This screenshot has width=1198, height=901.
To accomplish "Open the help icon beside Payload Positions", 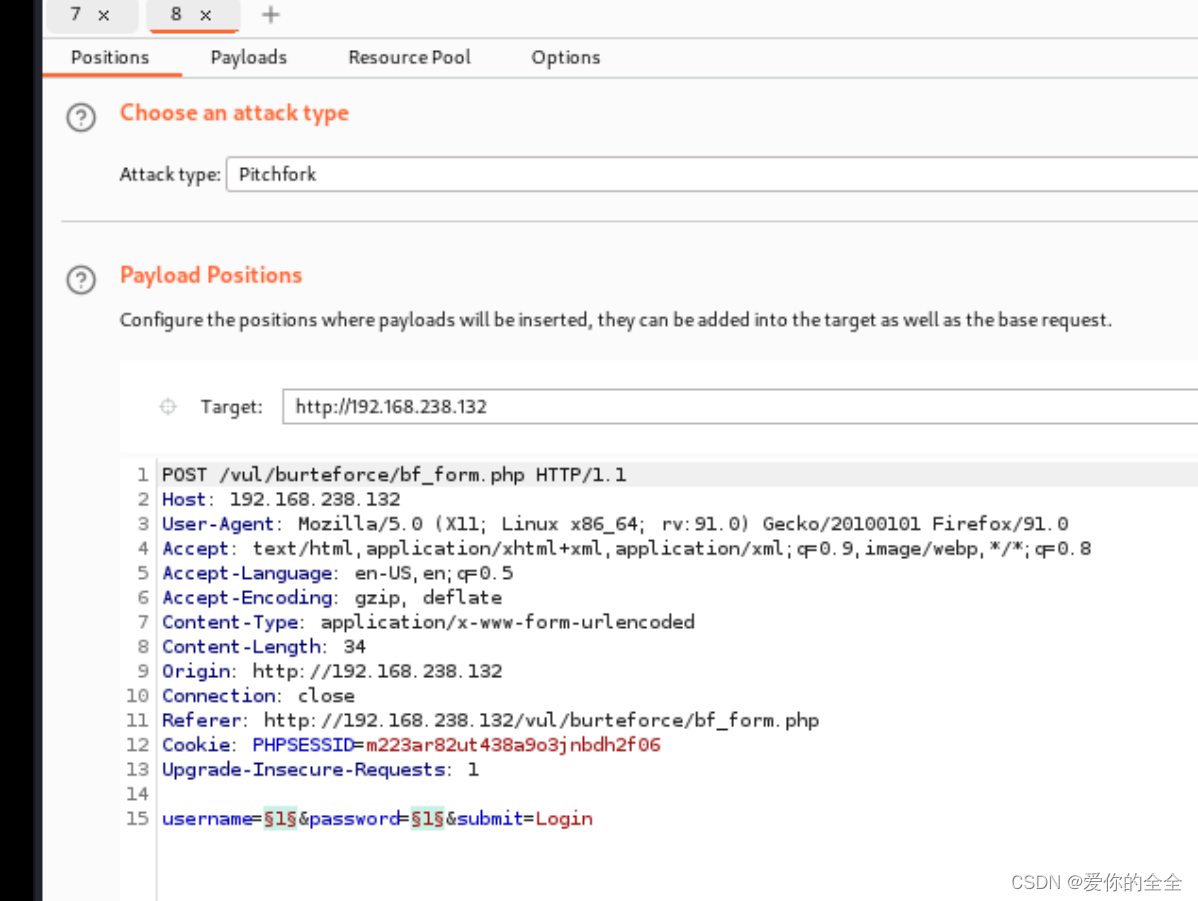I will tap(81, 280).
